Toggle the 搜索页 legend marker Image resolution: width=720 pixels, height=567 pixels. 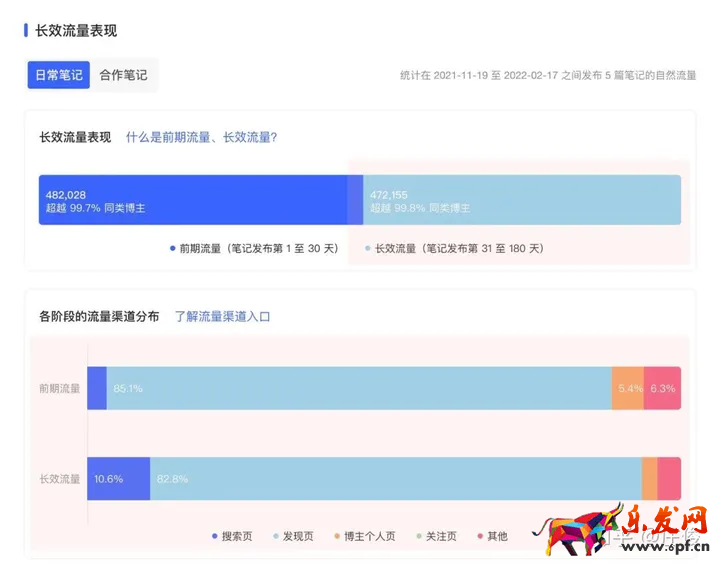pos(214,536)
